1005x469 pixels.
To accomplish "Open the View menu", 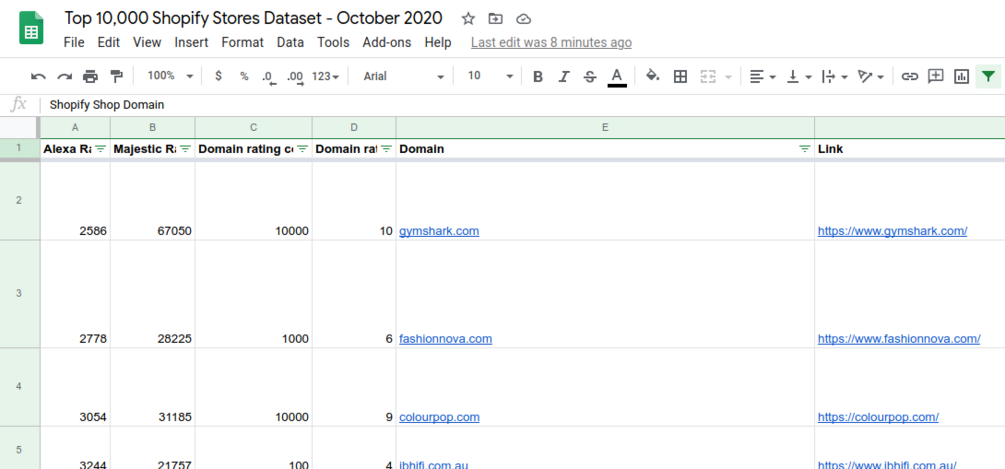I will 147,42.
